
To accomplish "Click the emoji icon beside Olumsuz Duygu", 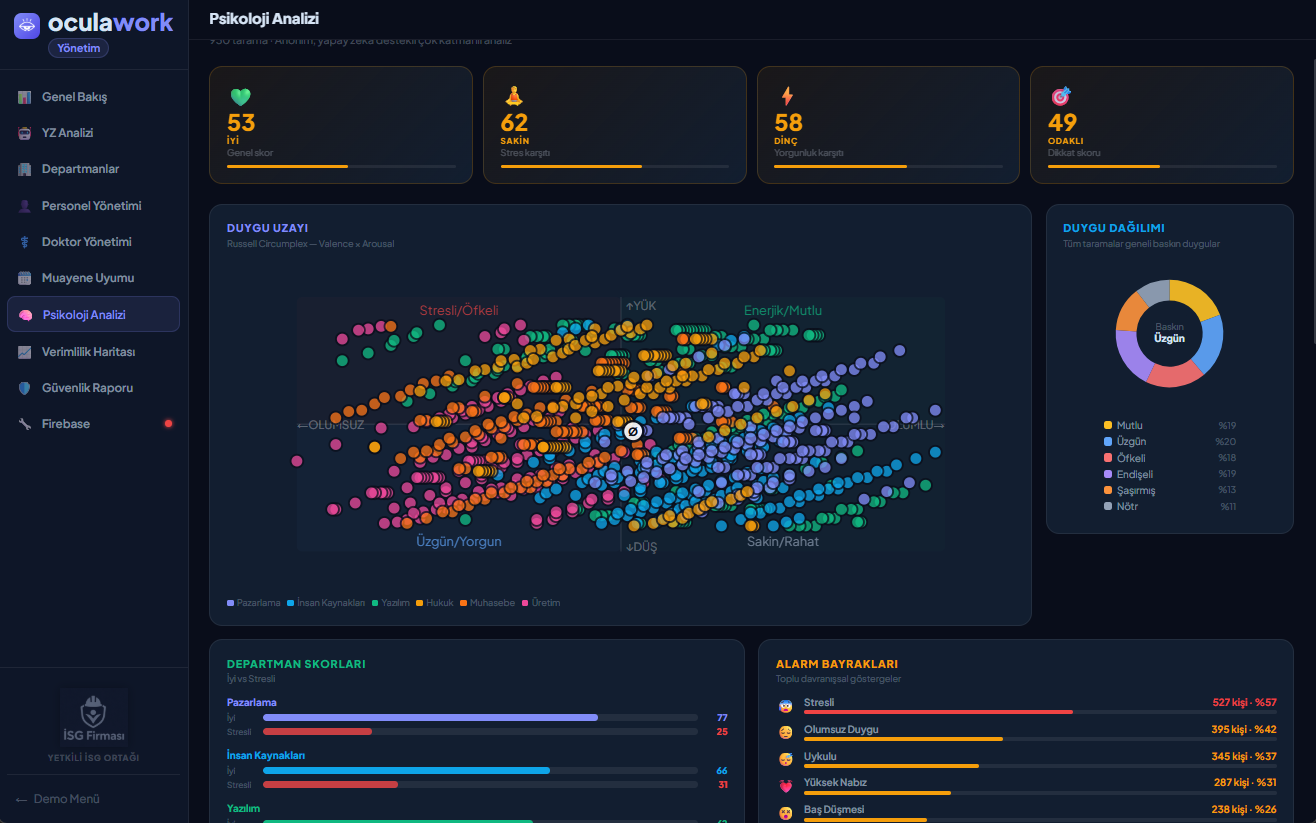I will pos(785,732).
